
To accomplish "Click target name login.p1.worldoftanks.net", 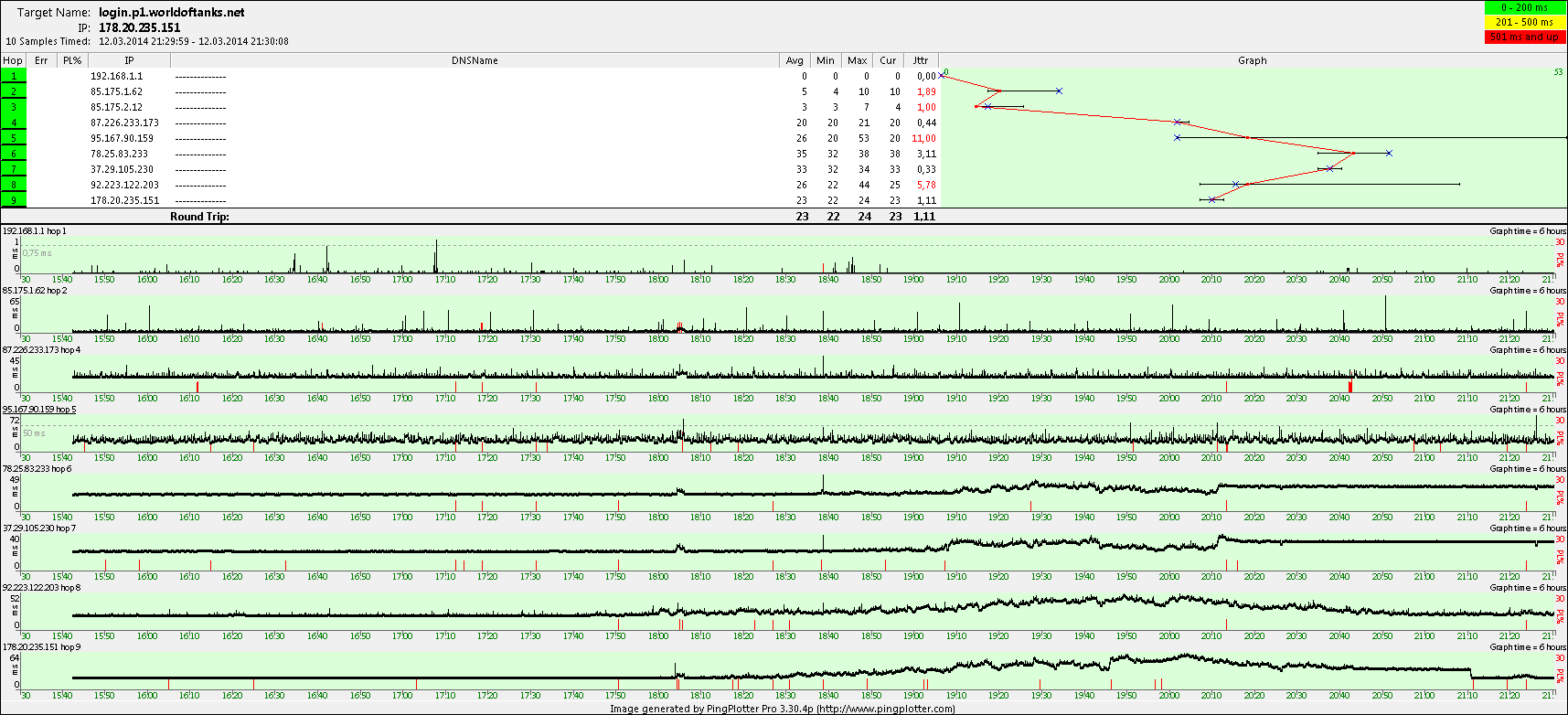I will coord(171,13).
